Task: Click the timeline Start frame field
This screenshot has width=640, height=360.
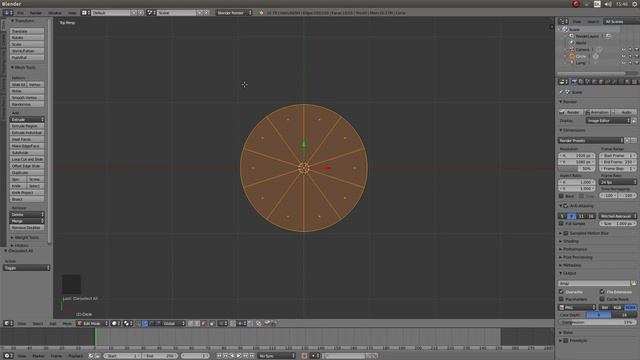Action: click(x=121, y=356)
